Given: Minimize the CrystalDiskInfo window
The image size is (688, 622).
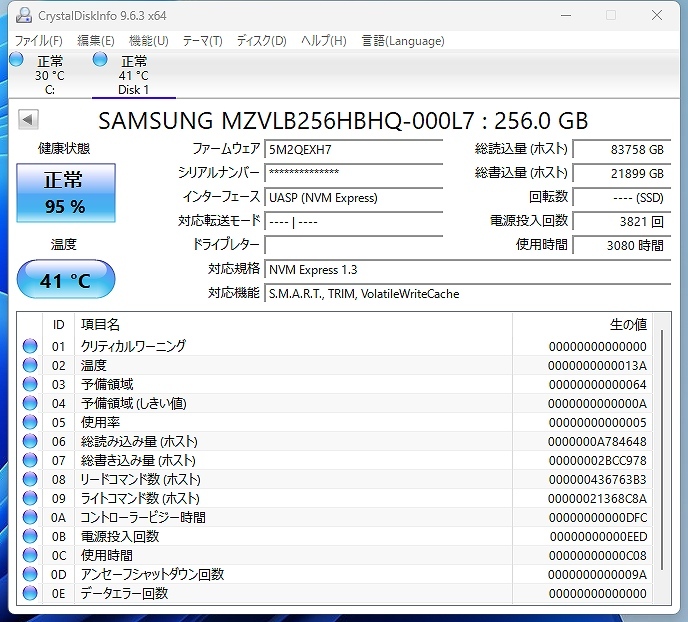Looking at the screenshot, I should [x=566, y=15].
